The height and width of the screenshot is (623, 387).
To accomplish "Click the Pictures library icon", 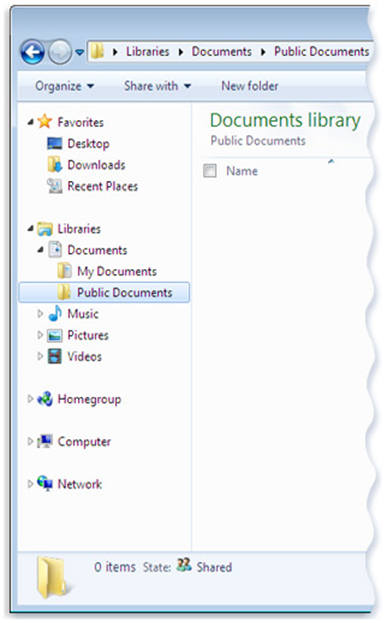I will (x=55, y=335).
